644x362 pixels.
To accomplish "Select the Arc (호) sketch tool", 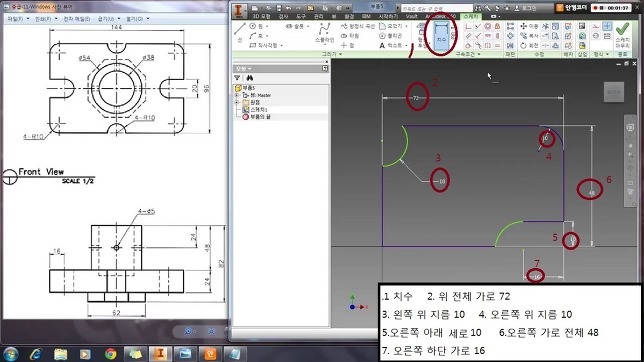I will [256, 36].
